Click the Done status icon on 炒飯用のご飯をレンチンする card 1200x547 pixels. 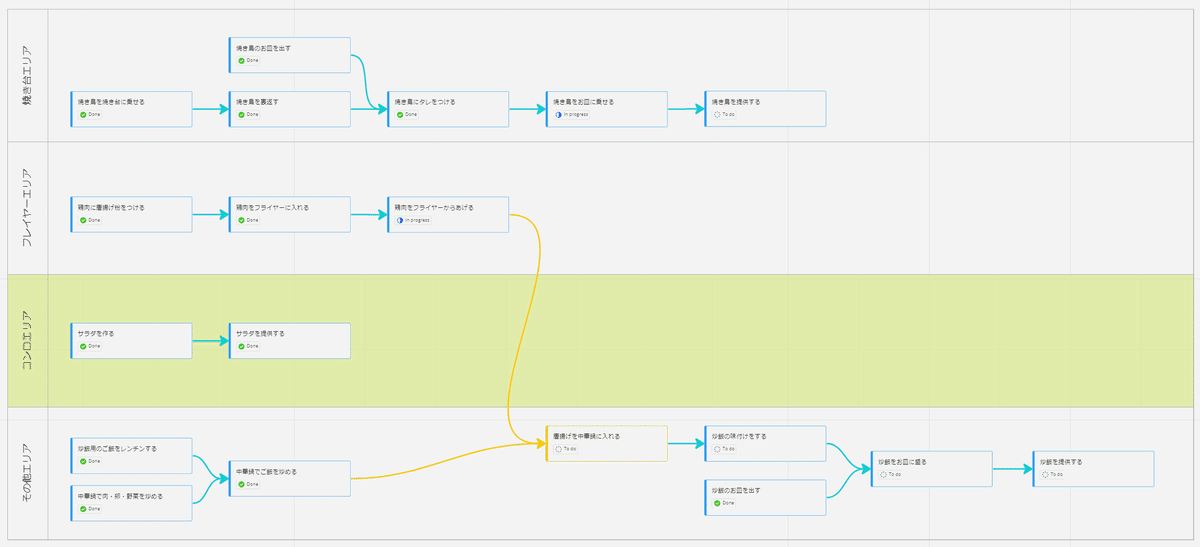[83, 461]
